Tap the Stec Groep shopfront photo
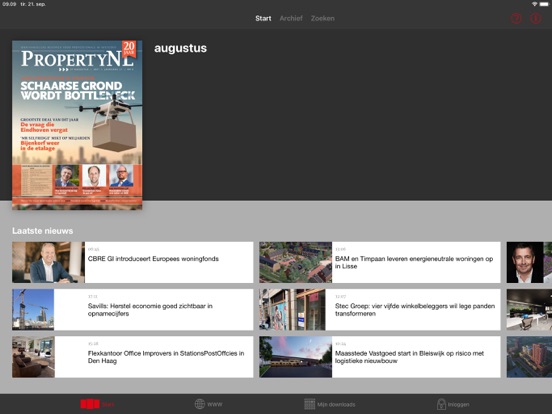 pos(293,310)
